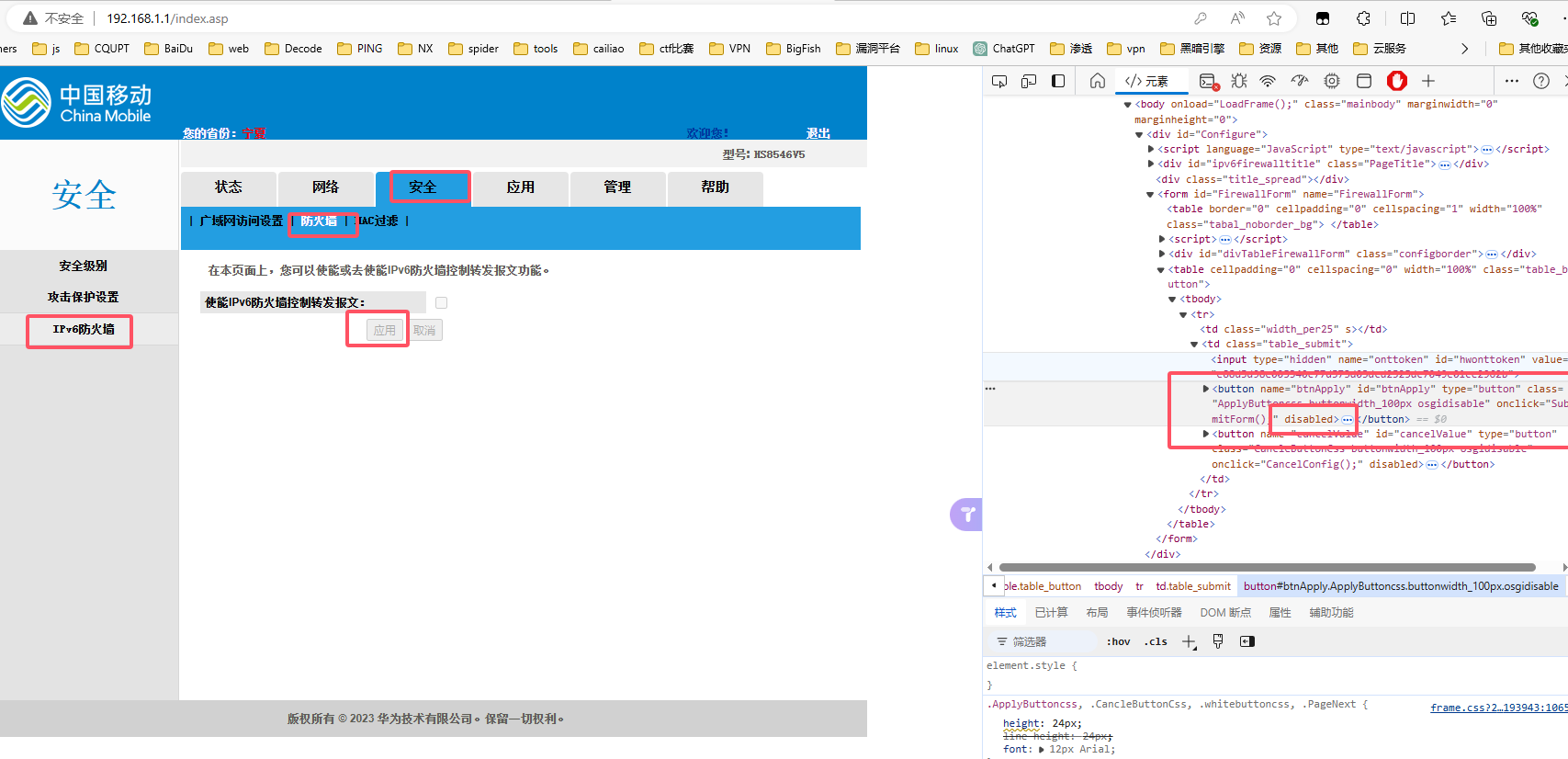
Task: Collapse the div id=Configure node
Action: click(x=1139, y=134)
